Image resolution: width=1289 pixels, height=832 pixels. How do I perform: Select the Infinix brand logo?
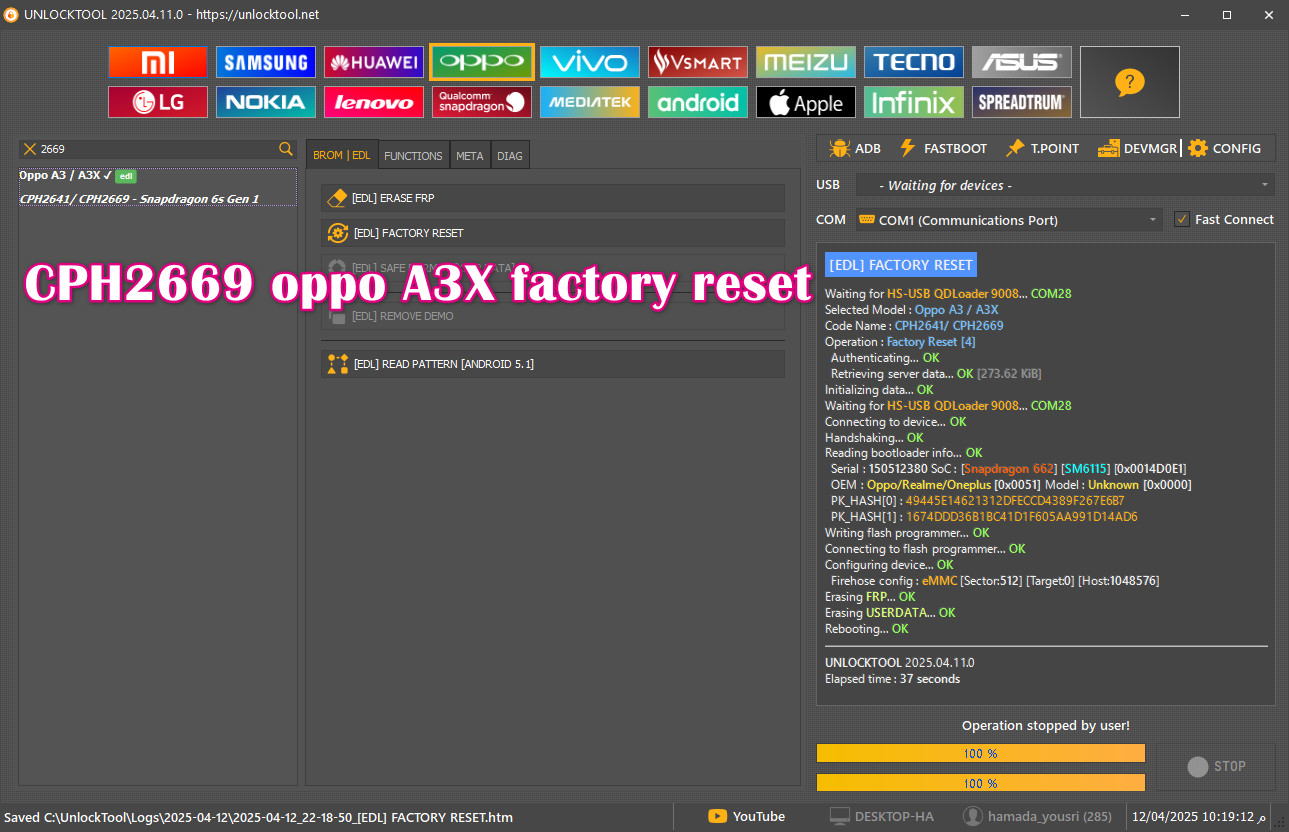pos(914,102)
